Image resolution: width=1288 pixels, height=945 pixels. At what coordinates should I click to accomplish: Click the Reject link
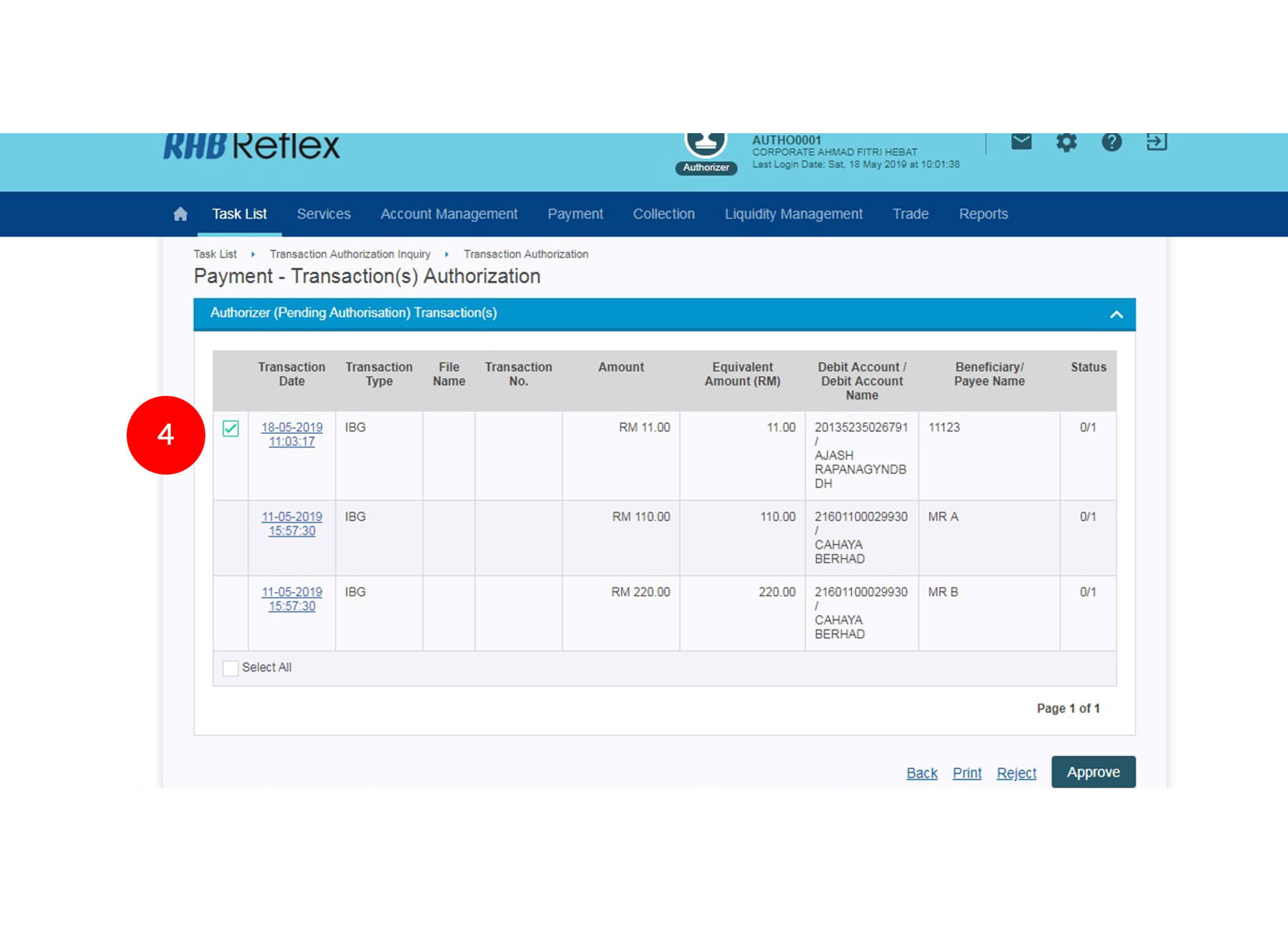click(x=1016, y=773)
